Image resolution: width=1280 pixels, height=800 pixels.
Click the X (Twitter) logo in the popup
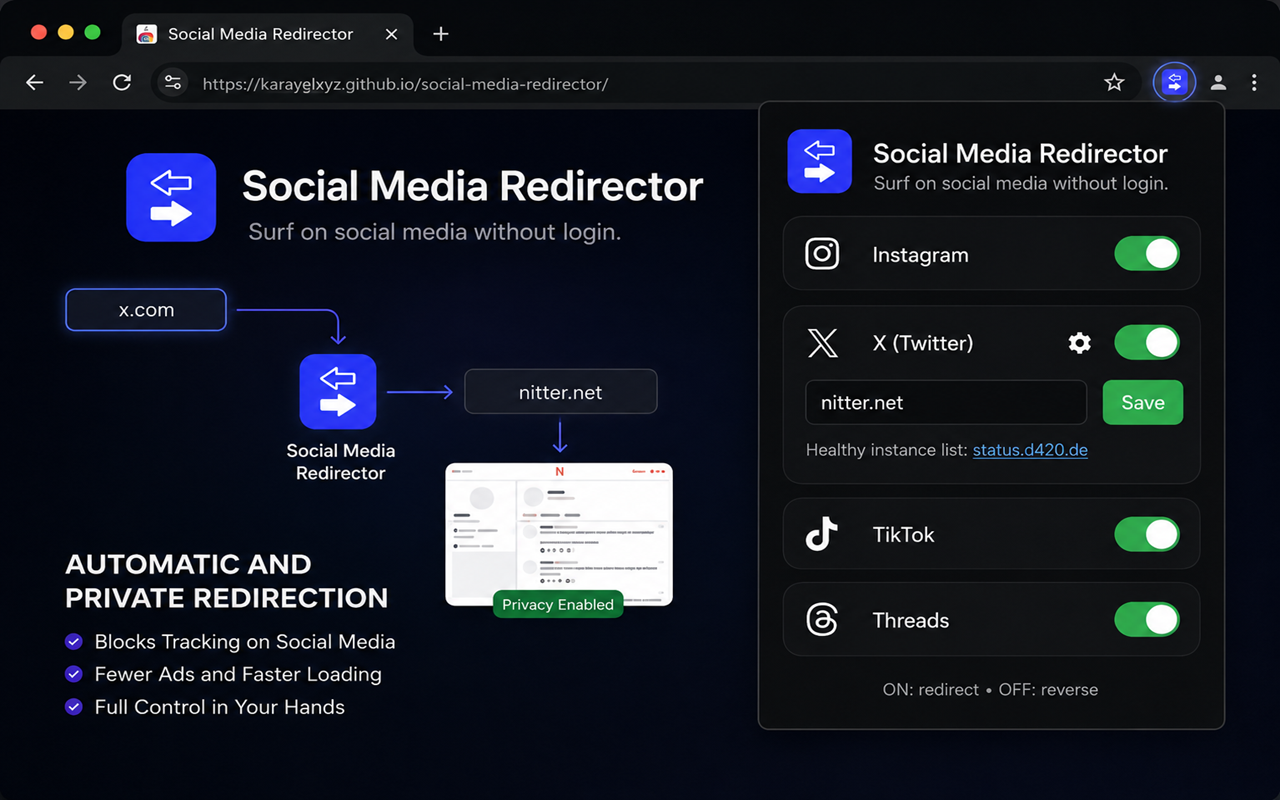click(822, 343)
